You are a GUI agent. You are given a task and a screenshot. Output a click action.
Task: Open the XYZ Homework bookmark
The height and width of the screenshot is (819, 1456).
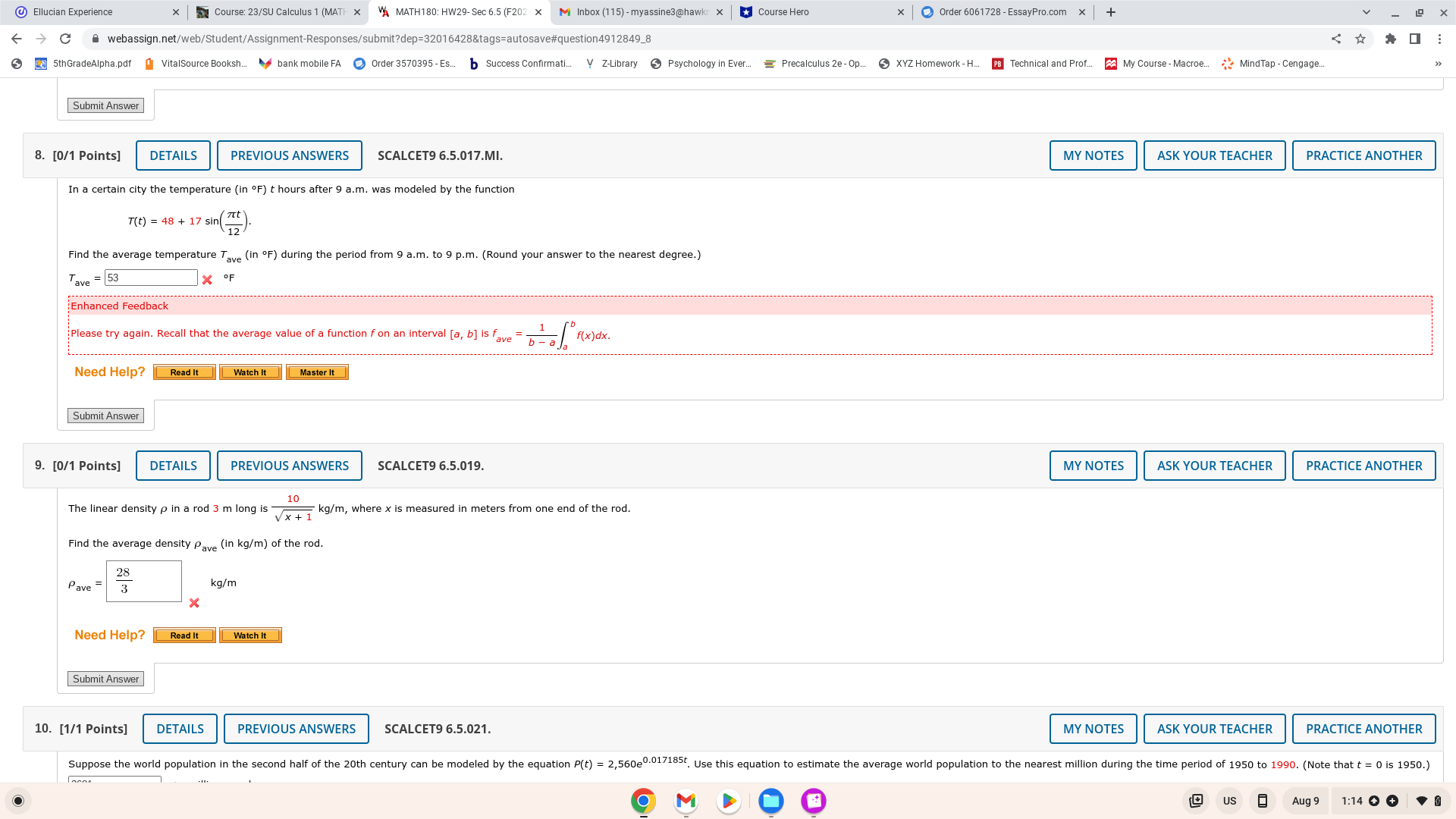[927, 64]
